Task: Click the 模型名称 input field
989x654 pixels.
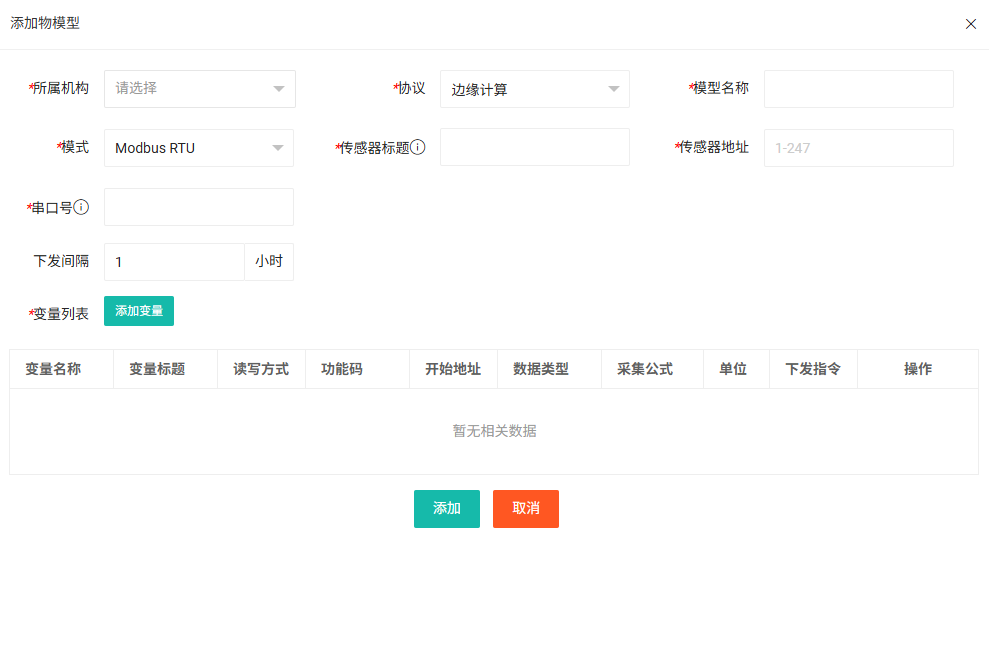Action: click(x=858, y=89)
